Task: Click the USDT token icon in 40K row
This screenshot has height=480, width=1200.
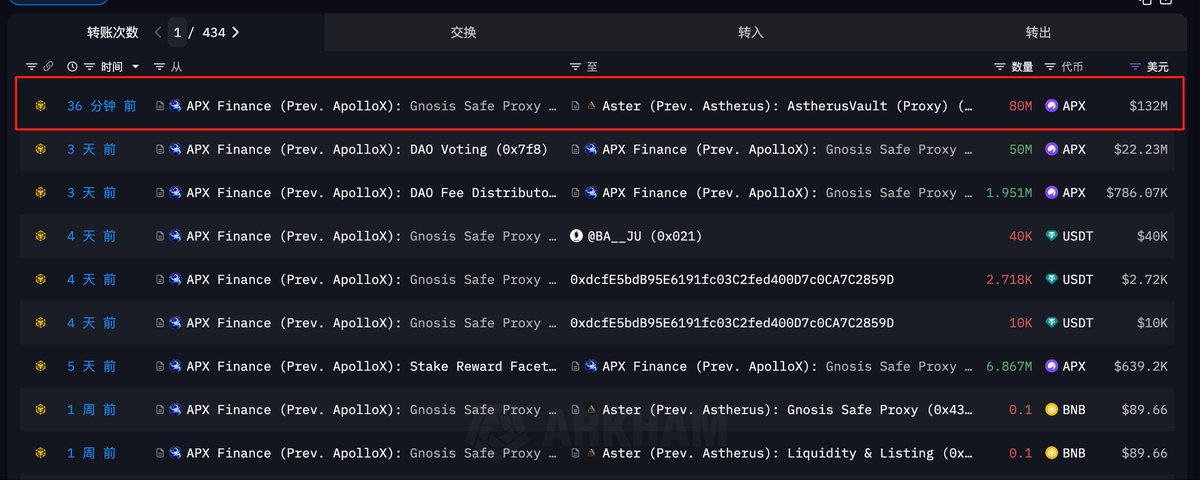Action: coord(1051,236)
